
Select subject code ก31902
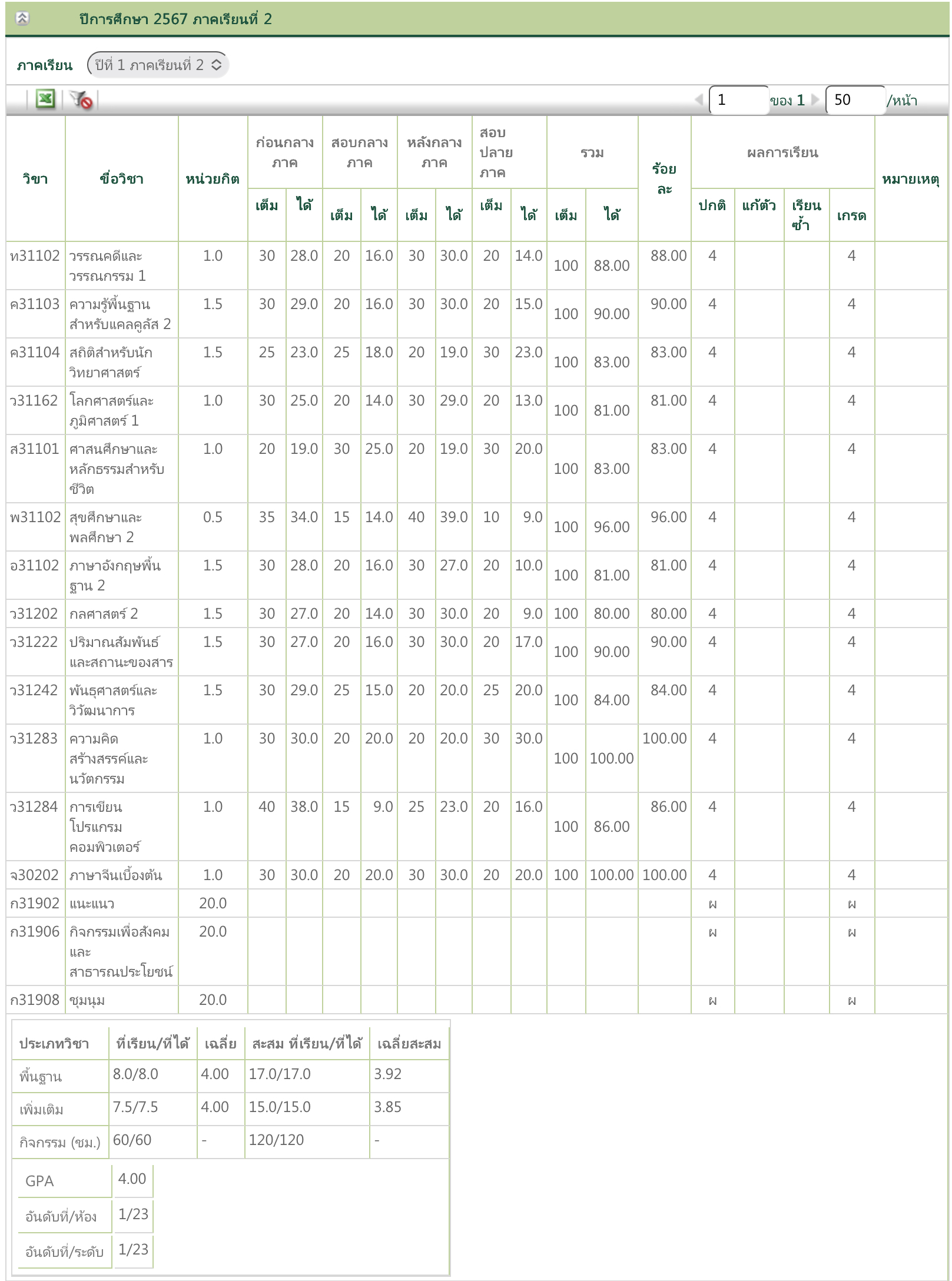pos(35,904)
